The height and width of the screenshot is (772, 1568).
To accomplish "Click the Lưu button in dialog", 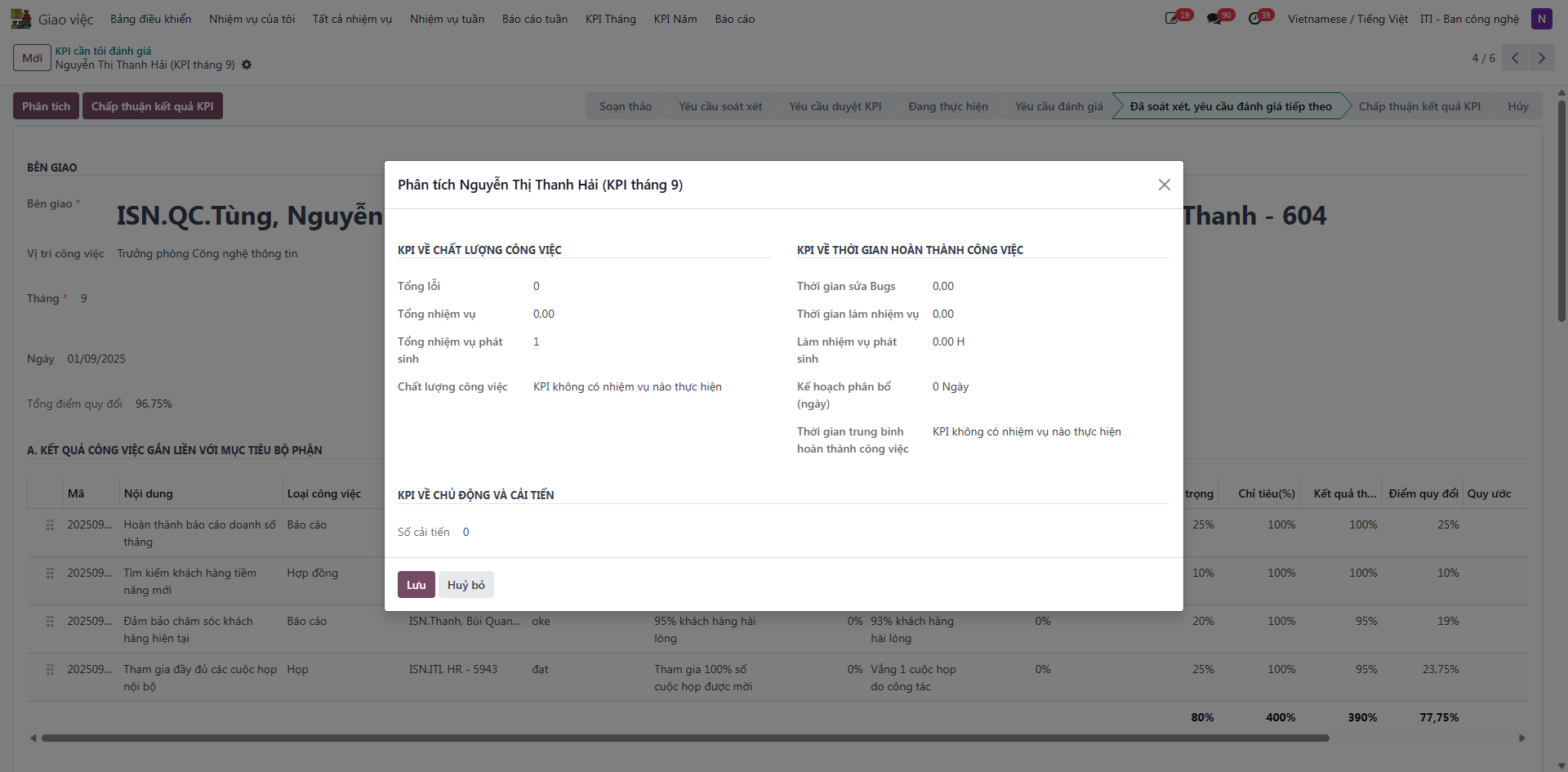I will [x=416, y=585].
